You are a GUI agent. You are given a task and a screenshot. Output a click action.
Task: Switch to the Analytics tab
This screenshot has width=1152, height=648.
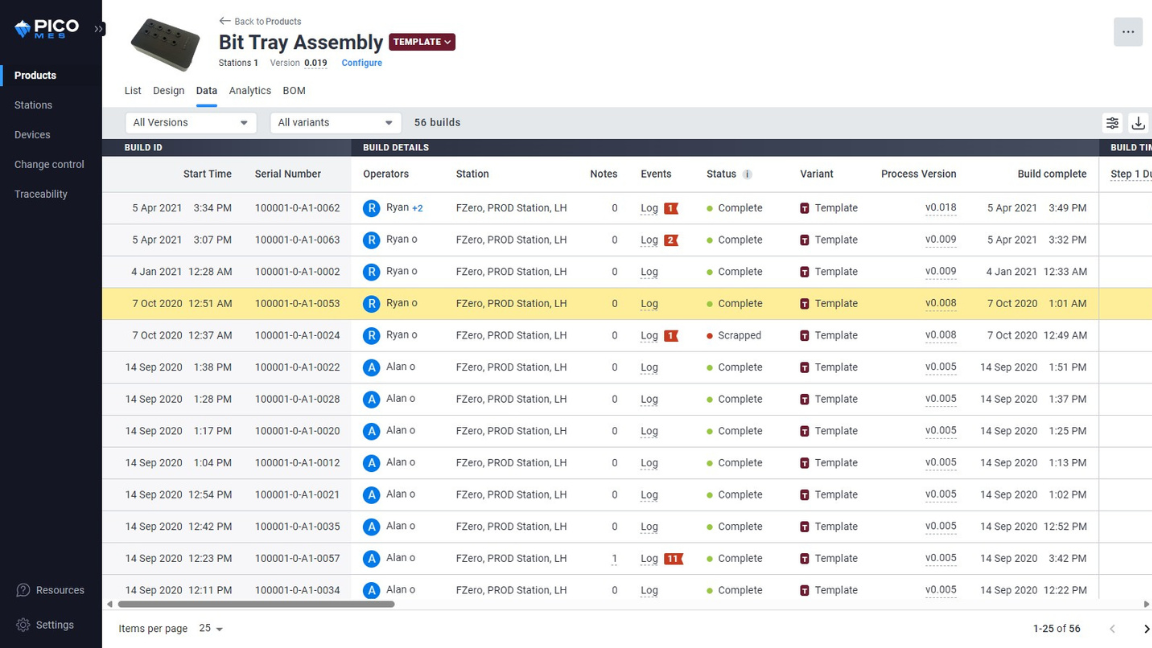(249, 90)
